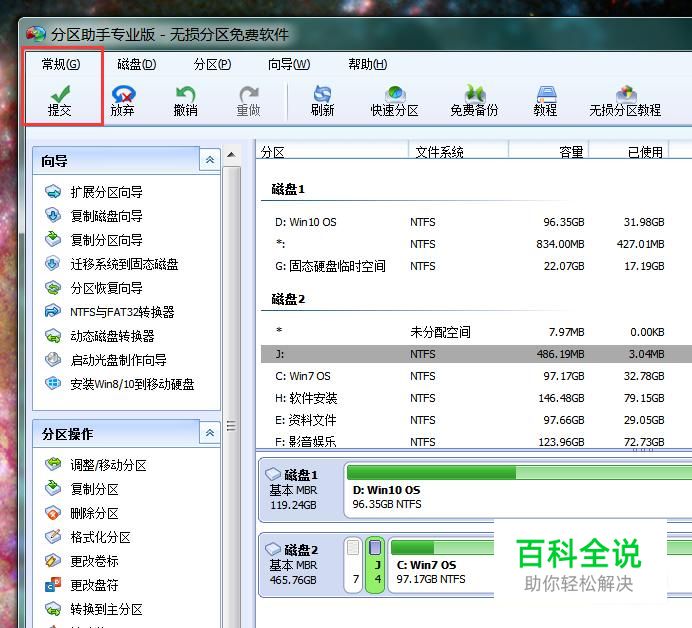
Task: Click D: Win10 OS usage bar block
Action: (x=518, y=490)
